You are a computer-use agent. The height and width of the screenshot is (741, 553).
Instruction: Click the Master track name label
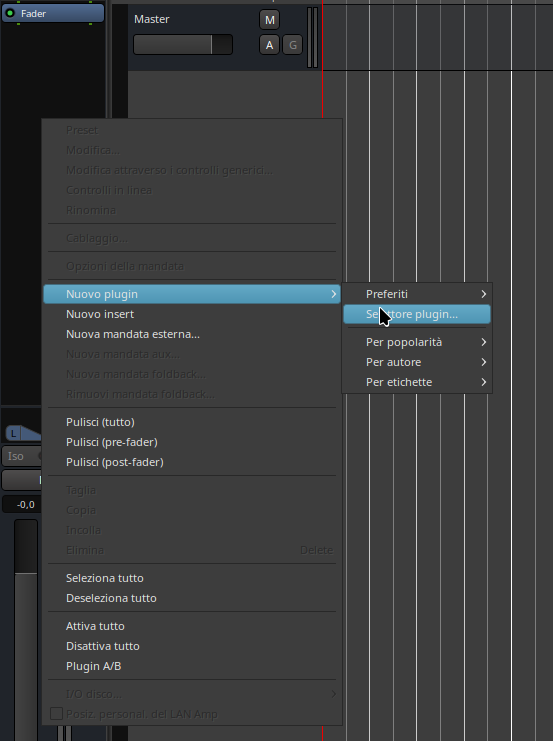pyautogui.click(x=152, y=19)
